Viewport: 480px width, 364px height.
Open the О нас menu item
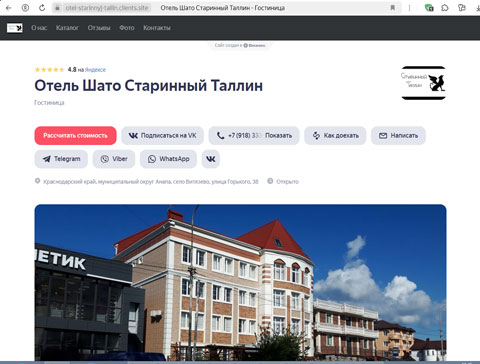pos(39,28)
